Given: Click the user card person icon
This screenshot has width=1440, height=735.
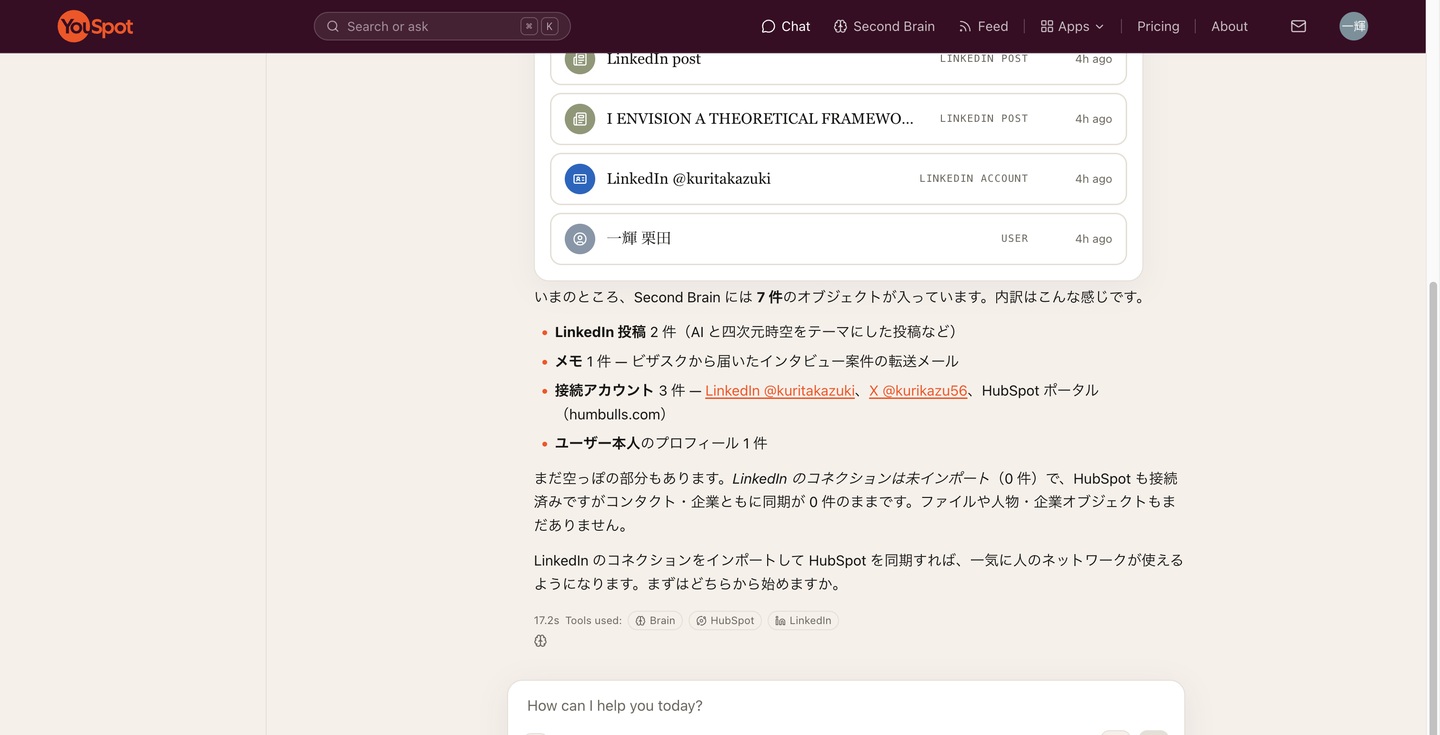Looking at the screenshot, I should point(580,239).
